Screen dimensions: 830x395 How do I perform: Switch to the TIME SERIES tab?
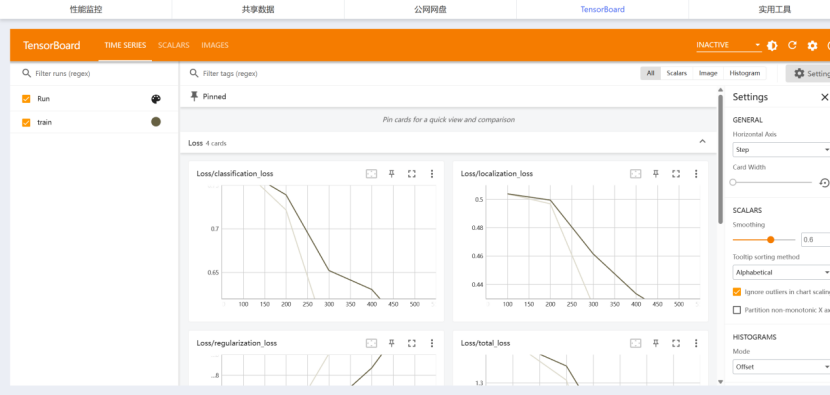pyautogui.click(x=125, y=46)
